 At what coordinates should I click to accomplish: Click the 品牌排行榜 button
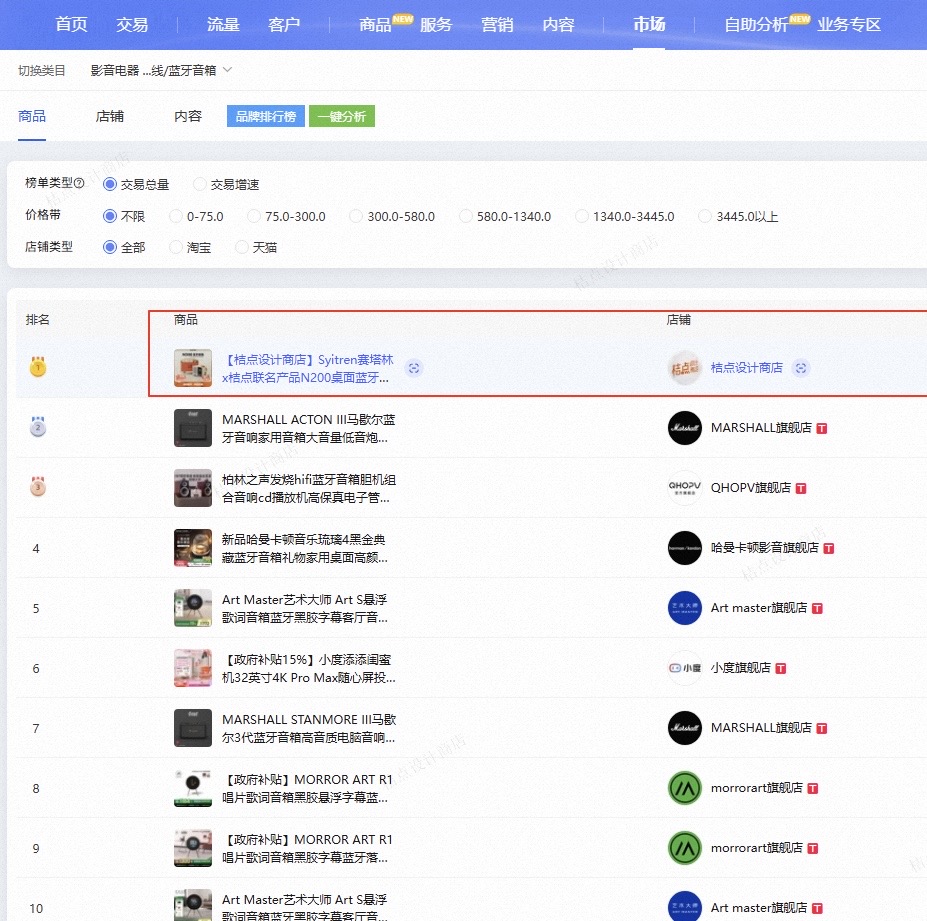click(x=265, y=116)
